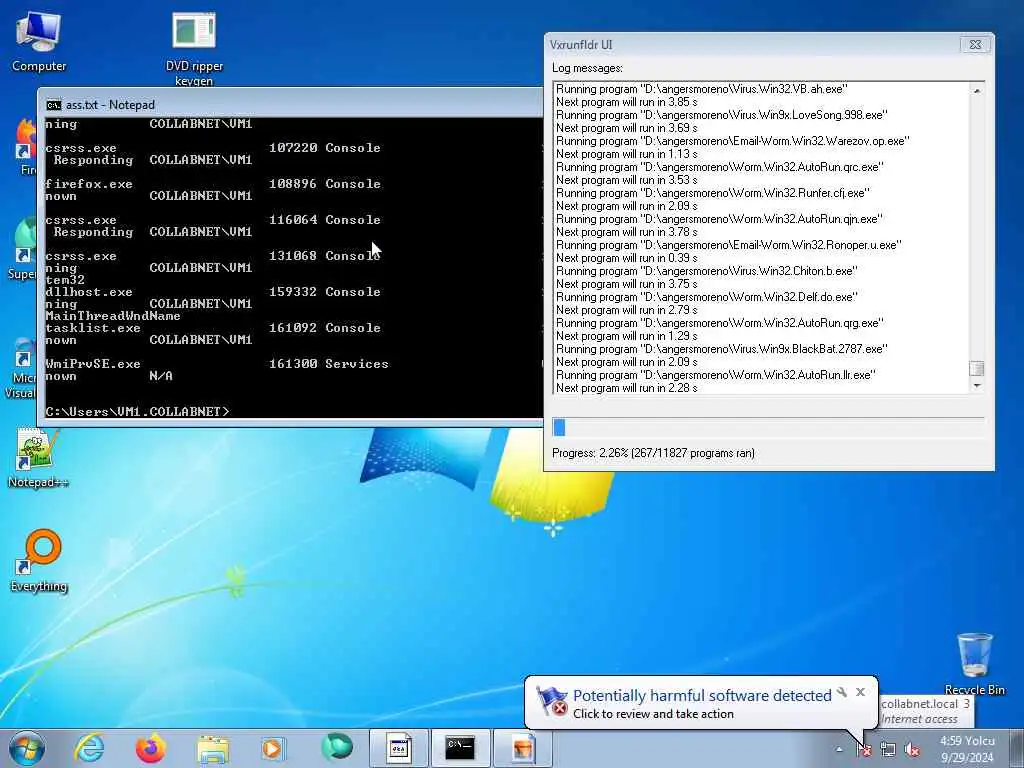Open the taskbar clock showing 4:59
Image resolution: width=1024 pixels, height=768 pixels.
[967, 749]
